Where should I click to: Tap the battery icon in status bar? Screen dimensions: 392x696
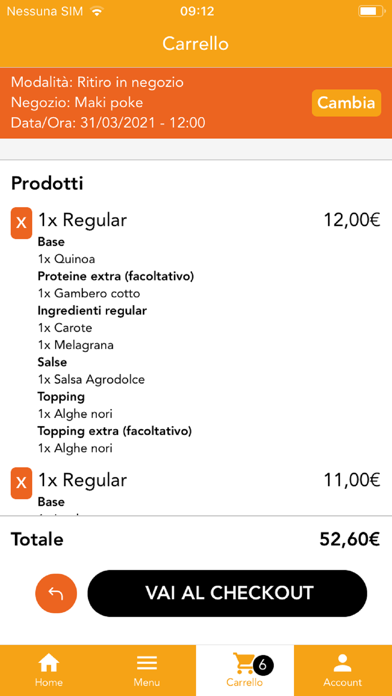[371, 11]
